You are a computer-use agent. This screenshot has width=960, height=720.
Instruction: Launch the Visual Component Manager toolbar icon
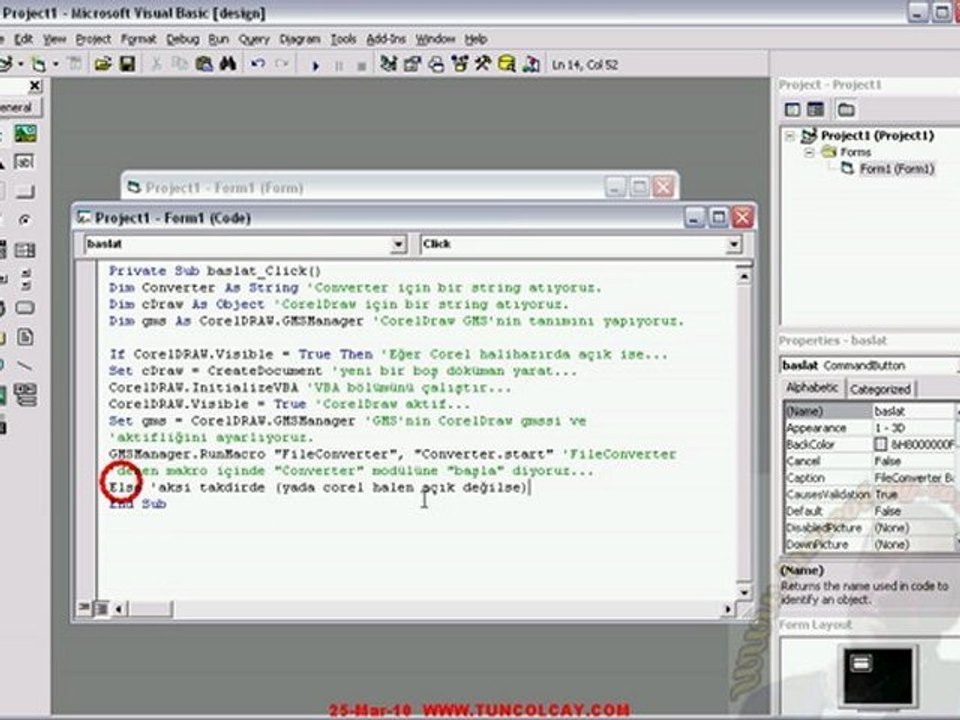(x=531, y=64)
